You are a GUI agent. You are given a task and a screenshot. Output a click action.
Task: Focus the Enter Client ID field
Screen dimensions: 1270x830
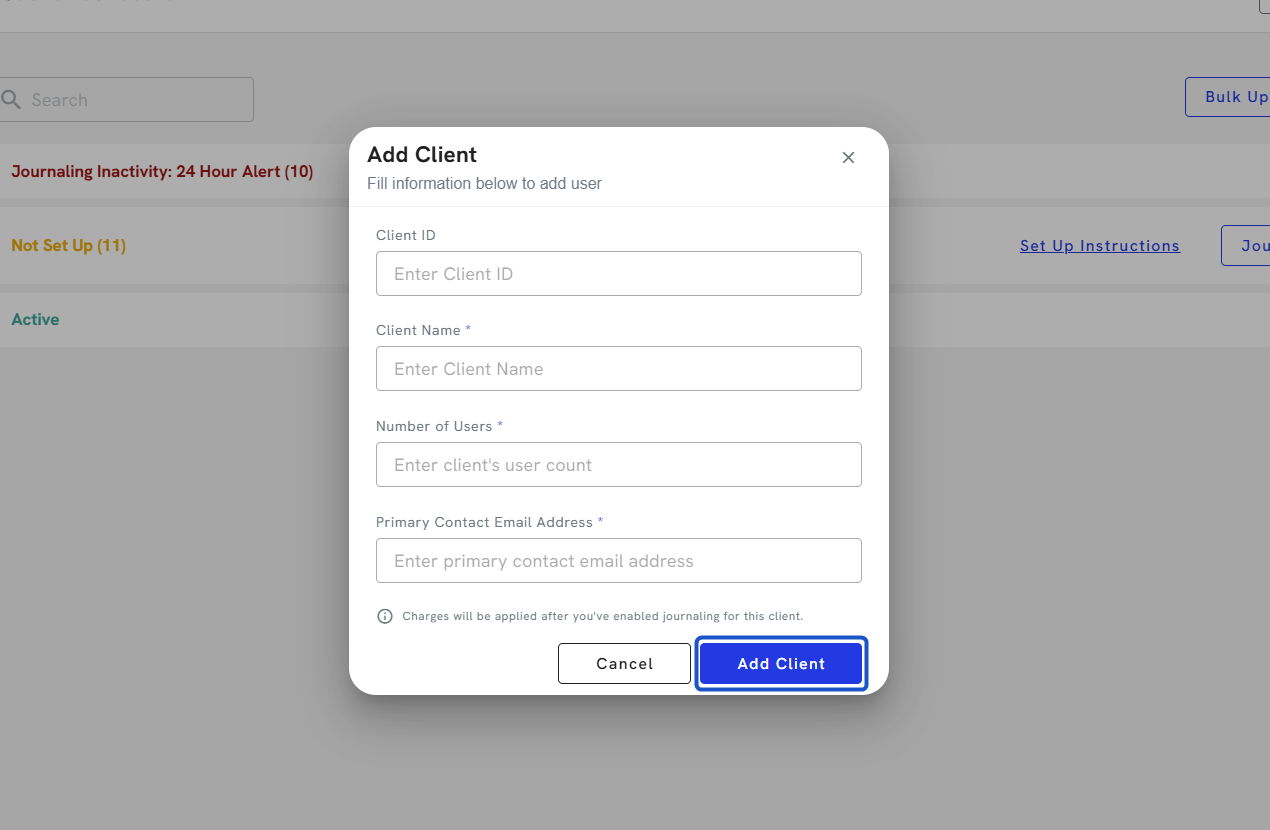tap(618, 273)
